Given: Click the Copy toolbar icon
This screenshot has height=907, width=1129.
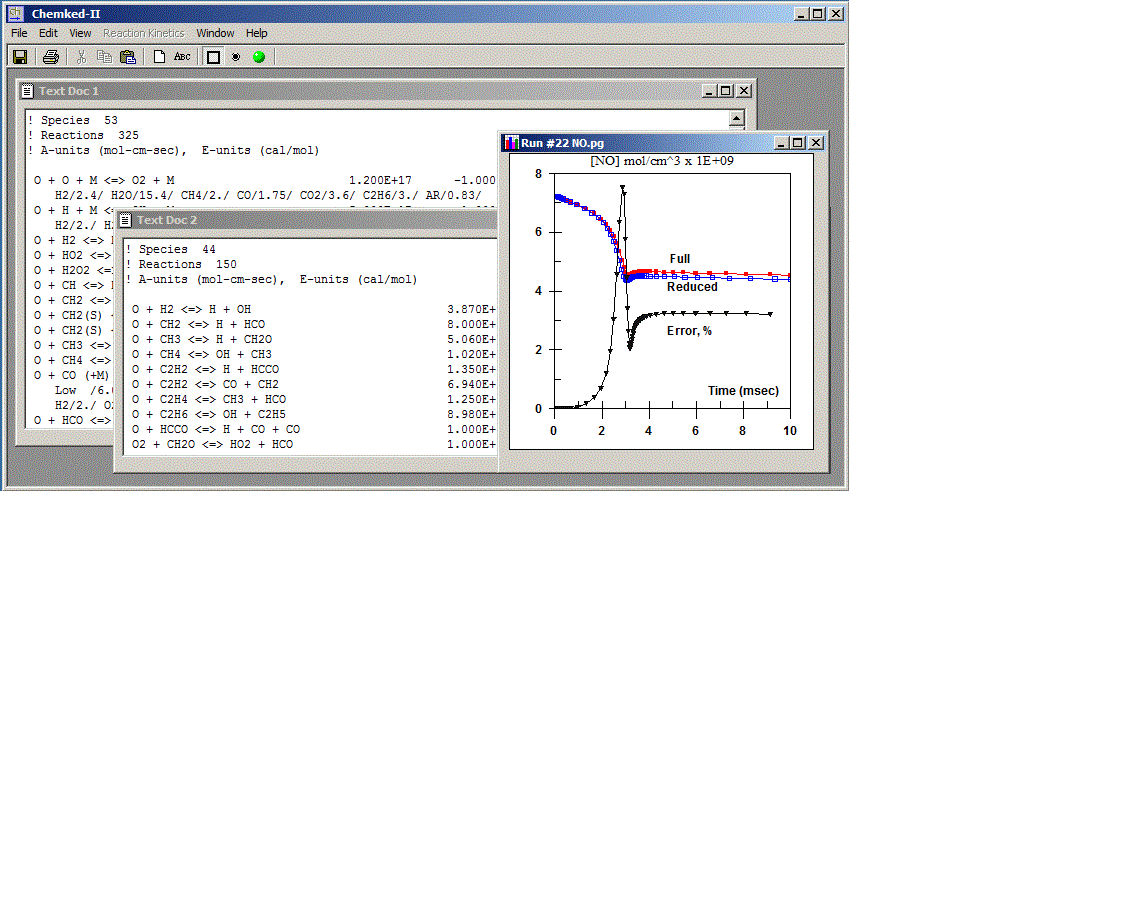Looking at the screenshot, I should 104,57.
